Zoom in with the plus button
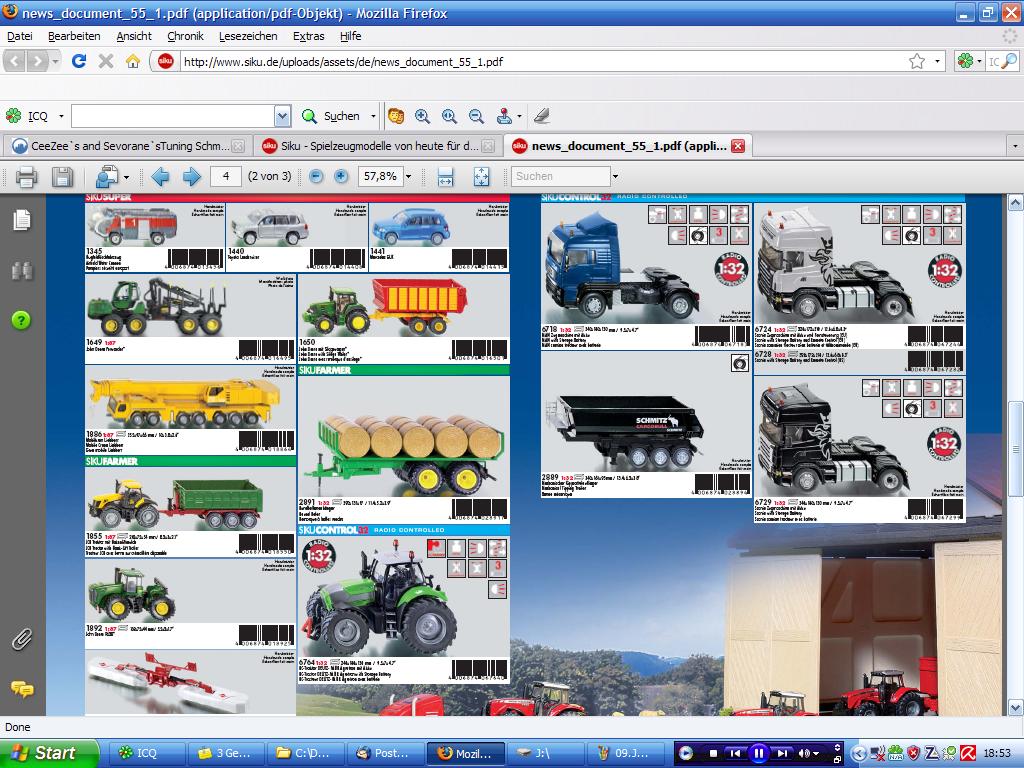 [x=341, y=177]
